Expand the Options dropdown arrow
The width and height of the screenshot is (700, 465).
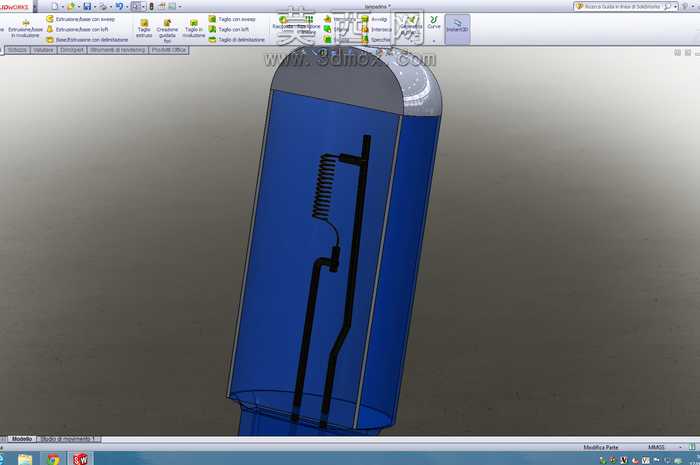click(x=180, y=7)
